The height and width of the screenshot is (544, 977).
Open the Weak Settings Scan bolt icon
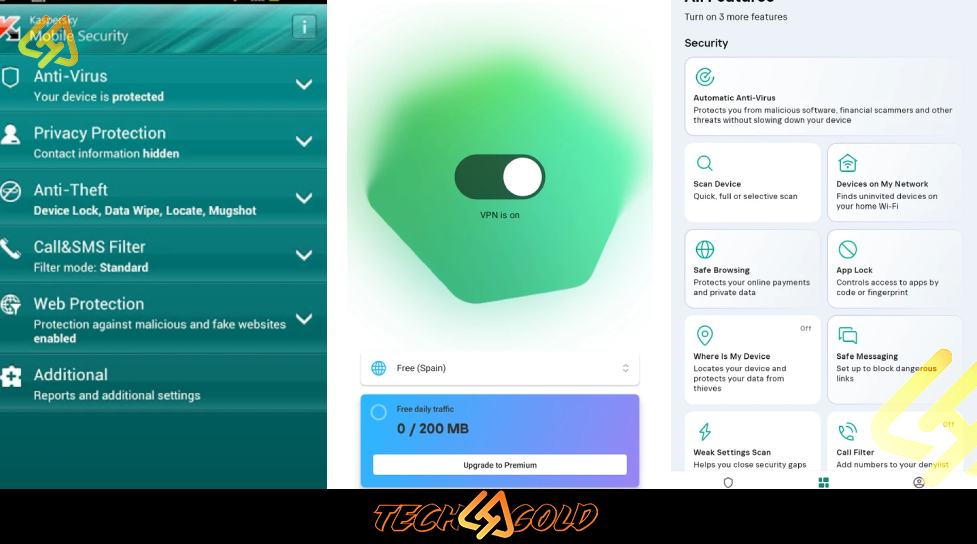(705, 431)
